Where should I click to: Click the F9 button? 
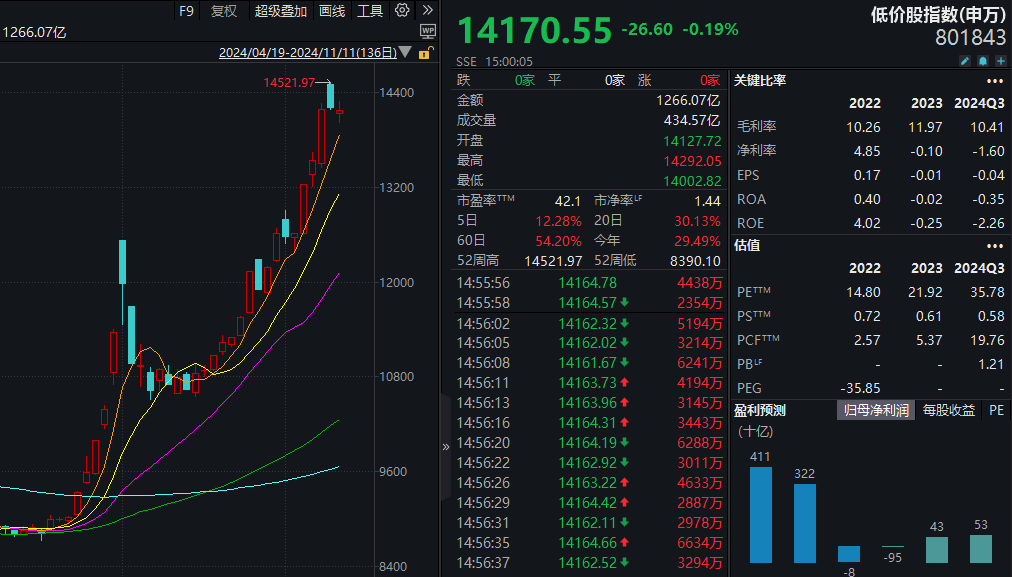click(186, 11)
